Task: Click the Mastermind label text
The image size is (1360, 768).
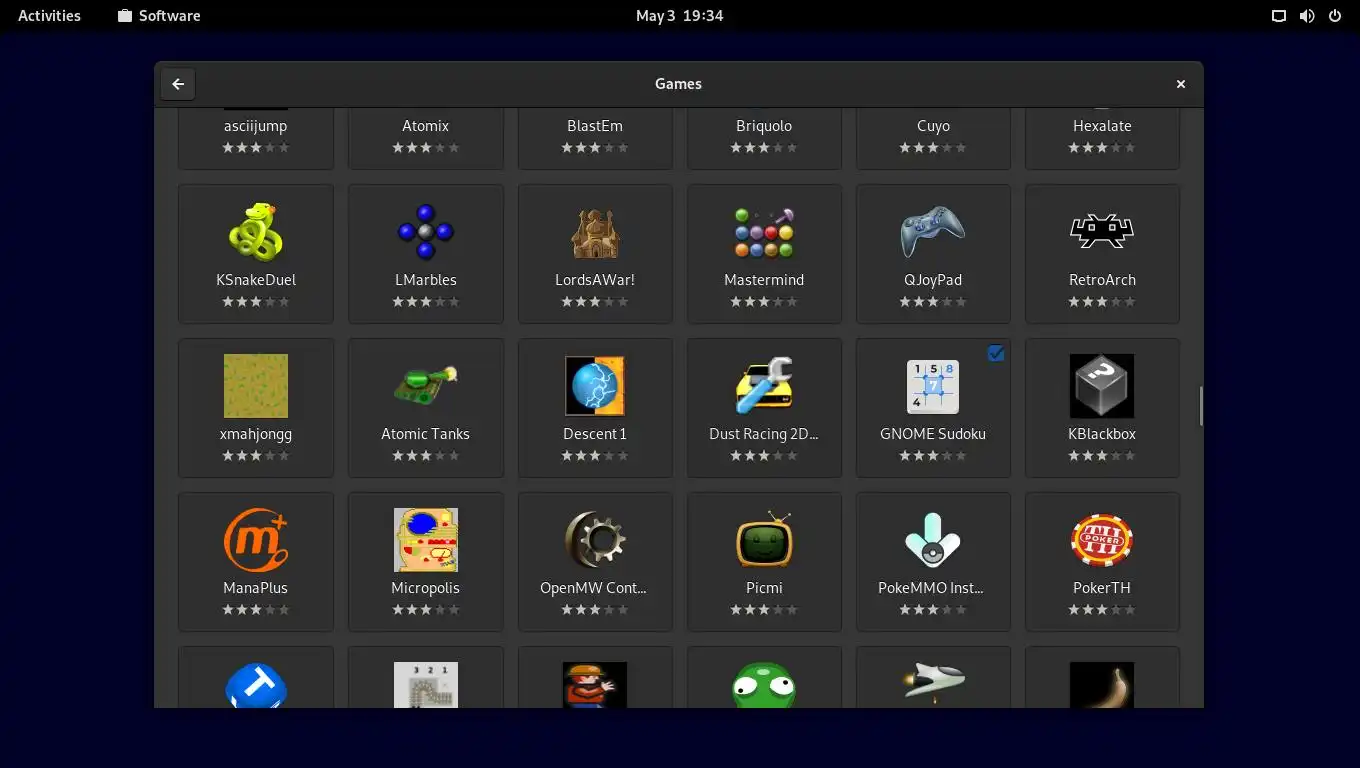Action: (x=764, y=280)
